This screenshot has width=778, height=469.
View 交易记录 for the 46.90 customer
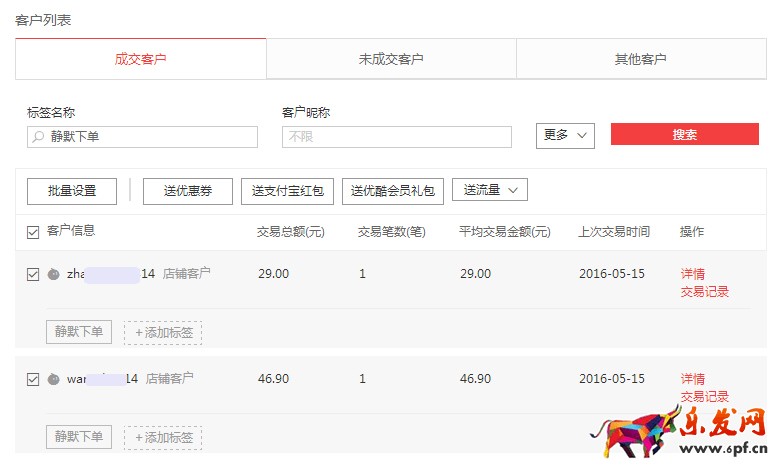tap(704, 397)
